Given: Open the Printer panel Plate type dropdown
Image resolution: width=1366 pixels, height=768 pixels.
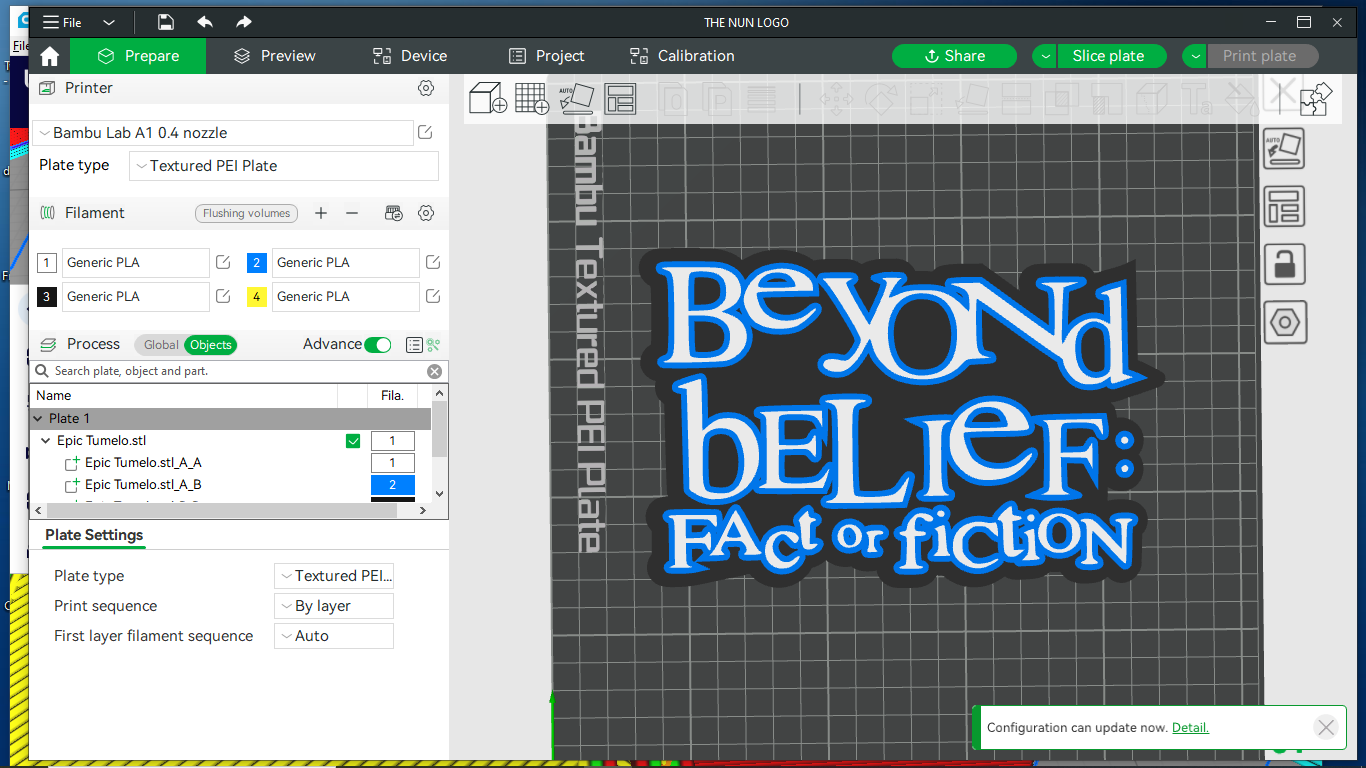Looking at the screenshot, I should tap(284, 166).
